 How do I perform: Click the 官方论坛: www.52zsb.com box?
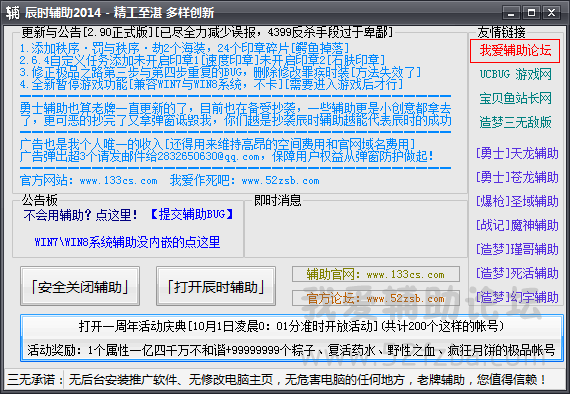[x=376, y=298]
